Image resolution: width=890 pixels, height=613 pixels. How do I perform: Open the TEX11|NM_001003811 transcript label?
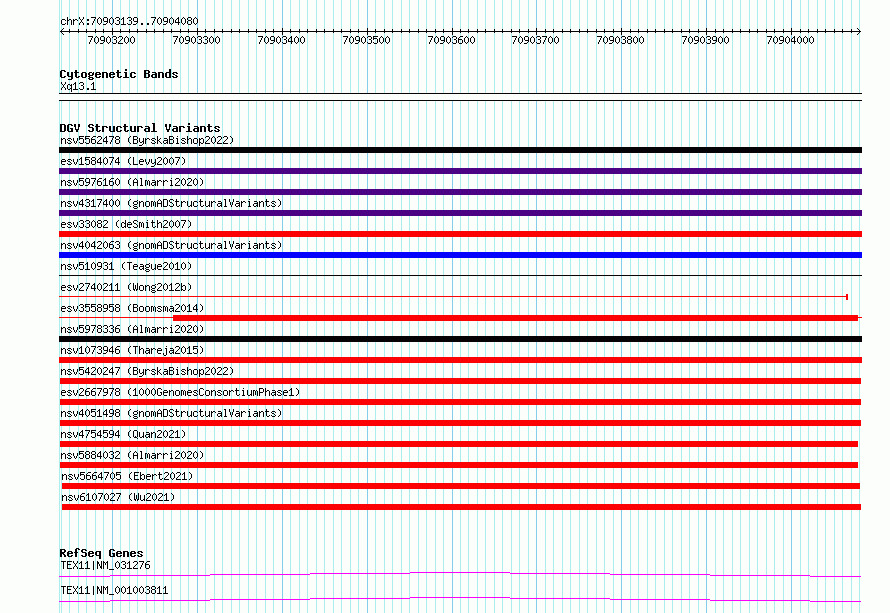[x=114, y=590]
